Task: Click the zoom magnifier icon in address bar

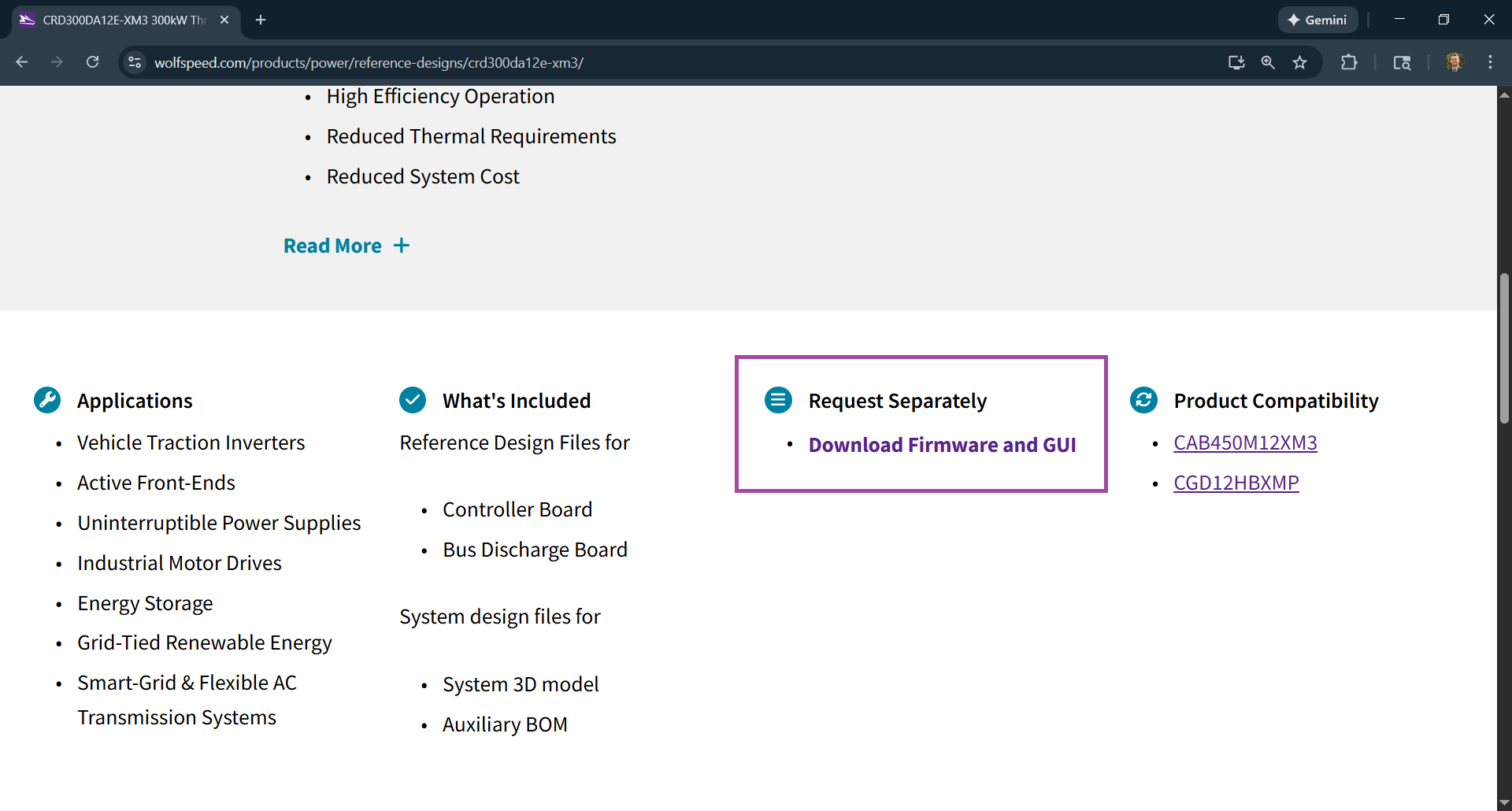Action: [x=1268, y=62]
